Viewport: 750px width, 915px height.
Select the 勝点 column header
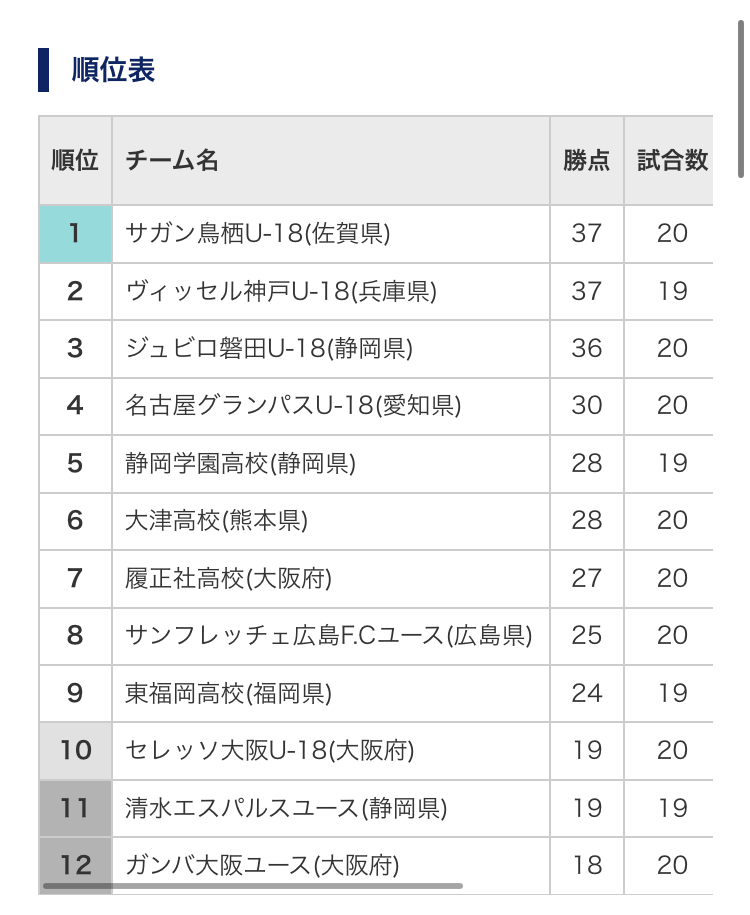point(587,160)
